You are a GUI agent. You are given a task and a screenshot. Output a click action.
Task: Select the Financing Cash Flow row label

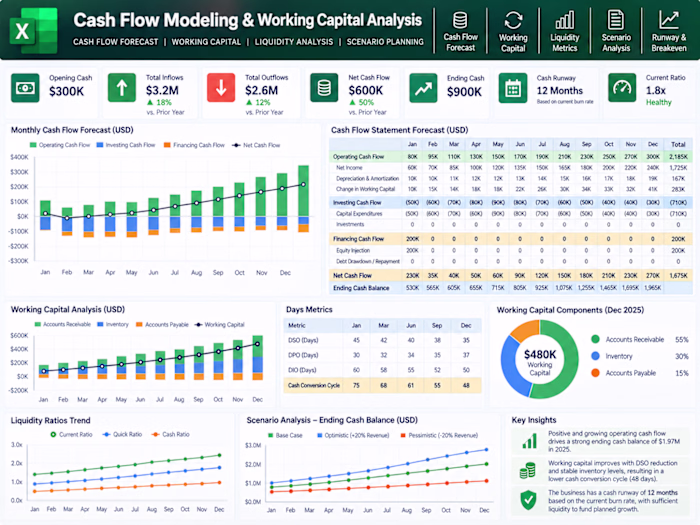click(x=358, y=239)
